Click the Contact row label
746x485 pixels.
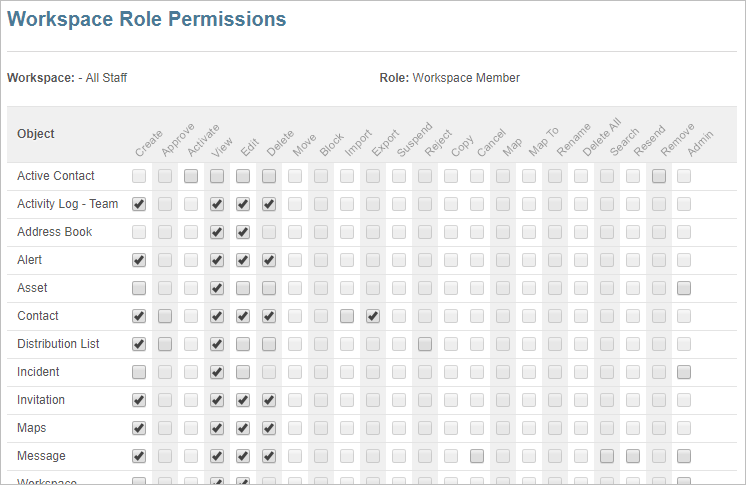tap(38, 316)
